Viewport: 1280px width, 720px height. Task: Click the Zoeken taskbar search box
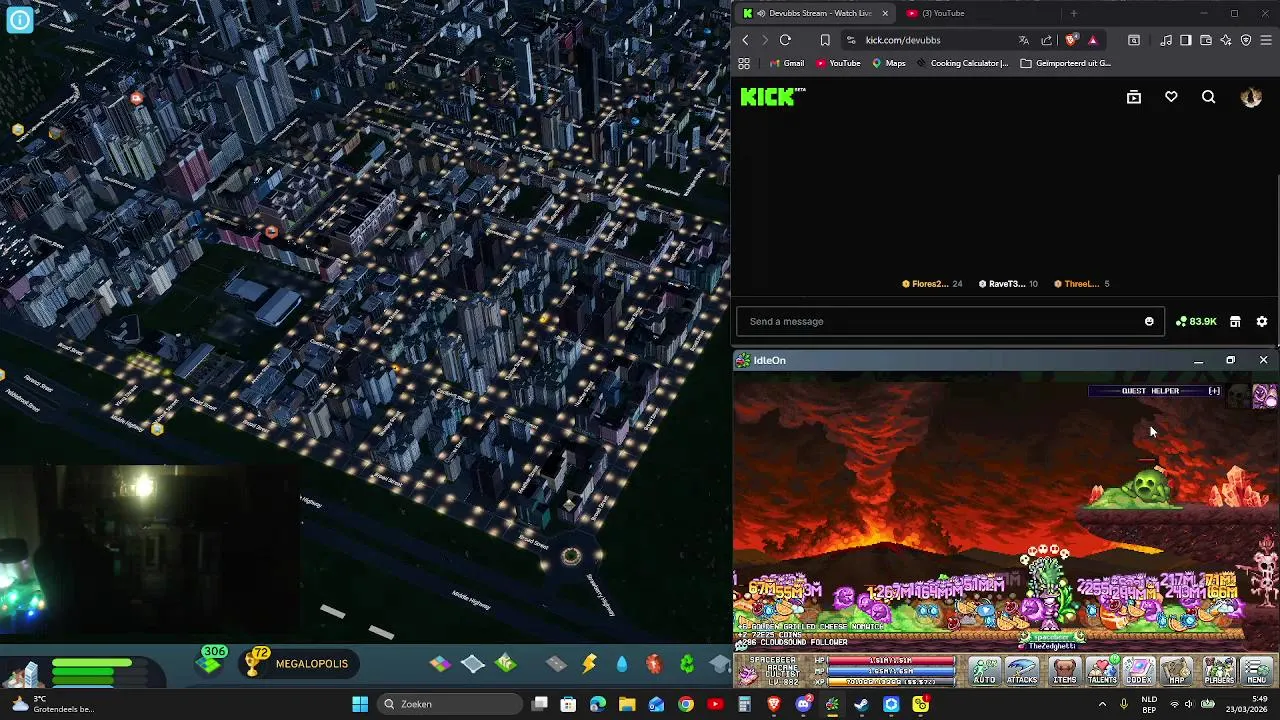pyautogui.click(x=450, y=704)
